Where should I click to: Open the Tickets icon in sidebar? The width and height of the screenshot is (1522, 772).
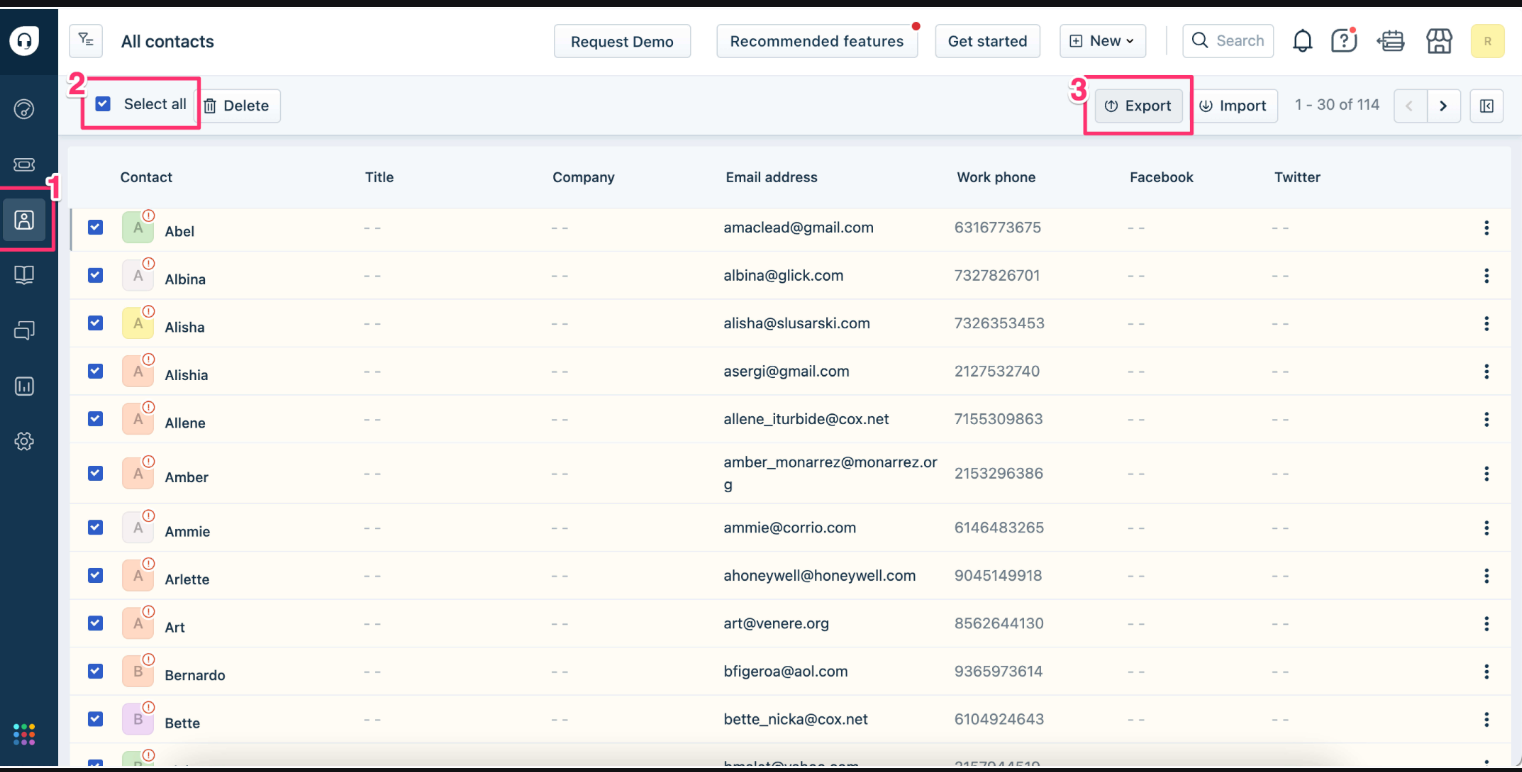pos(24,164)
